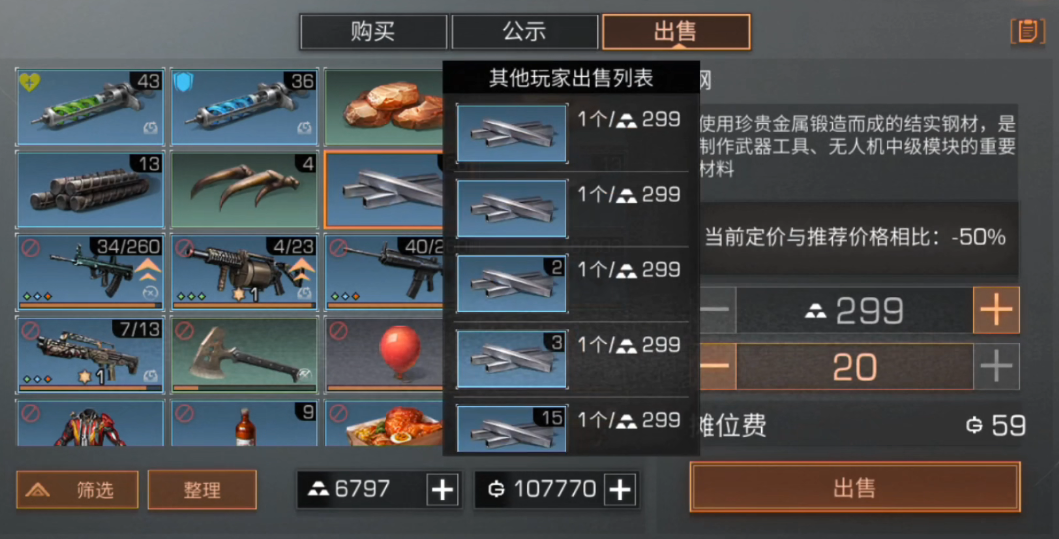
Task: Select the curved claws item
Action: pos(244,190)
